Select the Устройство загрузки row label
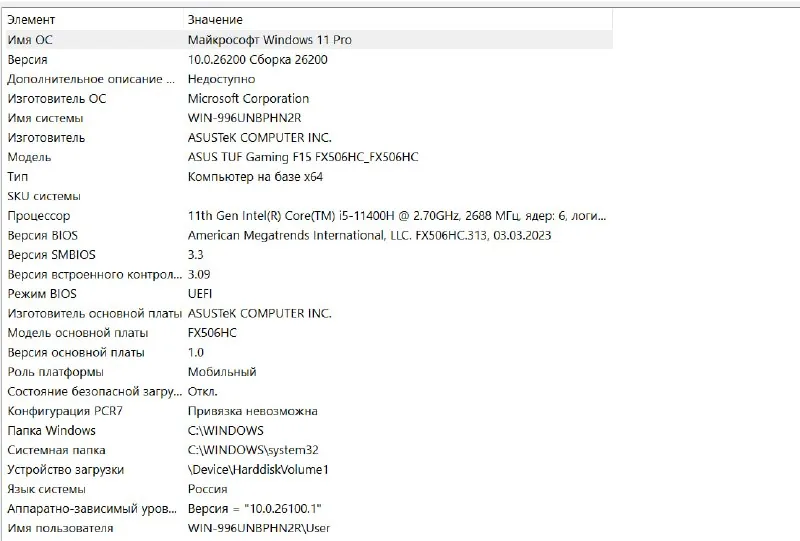800x541 pixels. coord(66,470)
